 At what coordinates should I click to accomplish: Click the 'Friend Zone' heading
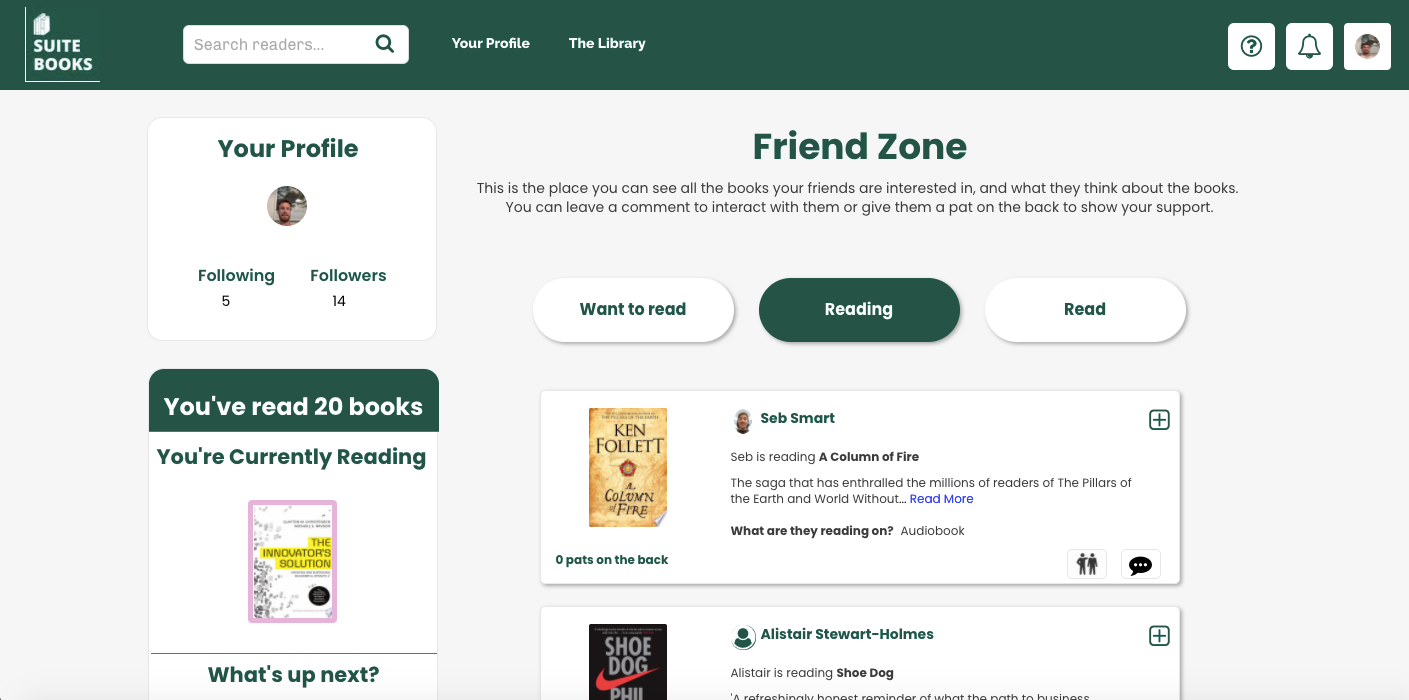tap(860, 147)
